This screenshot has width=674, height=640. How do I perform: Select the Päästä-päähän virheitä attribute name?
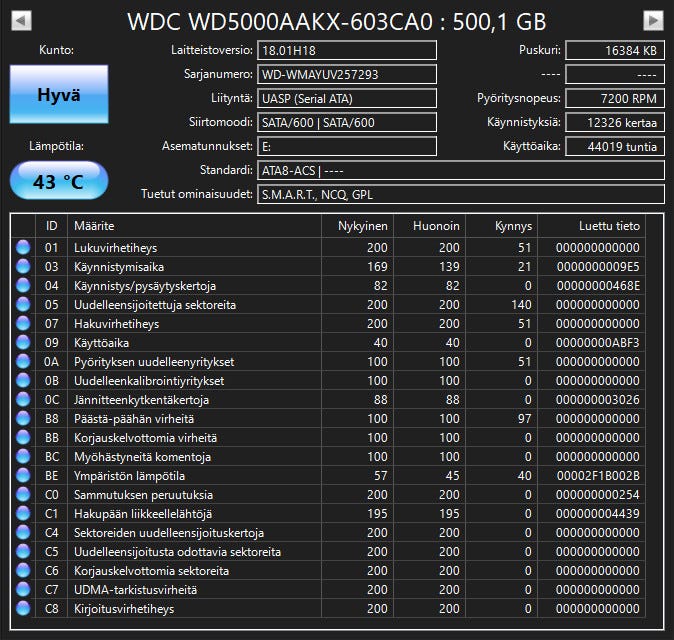coord(134,419)
